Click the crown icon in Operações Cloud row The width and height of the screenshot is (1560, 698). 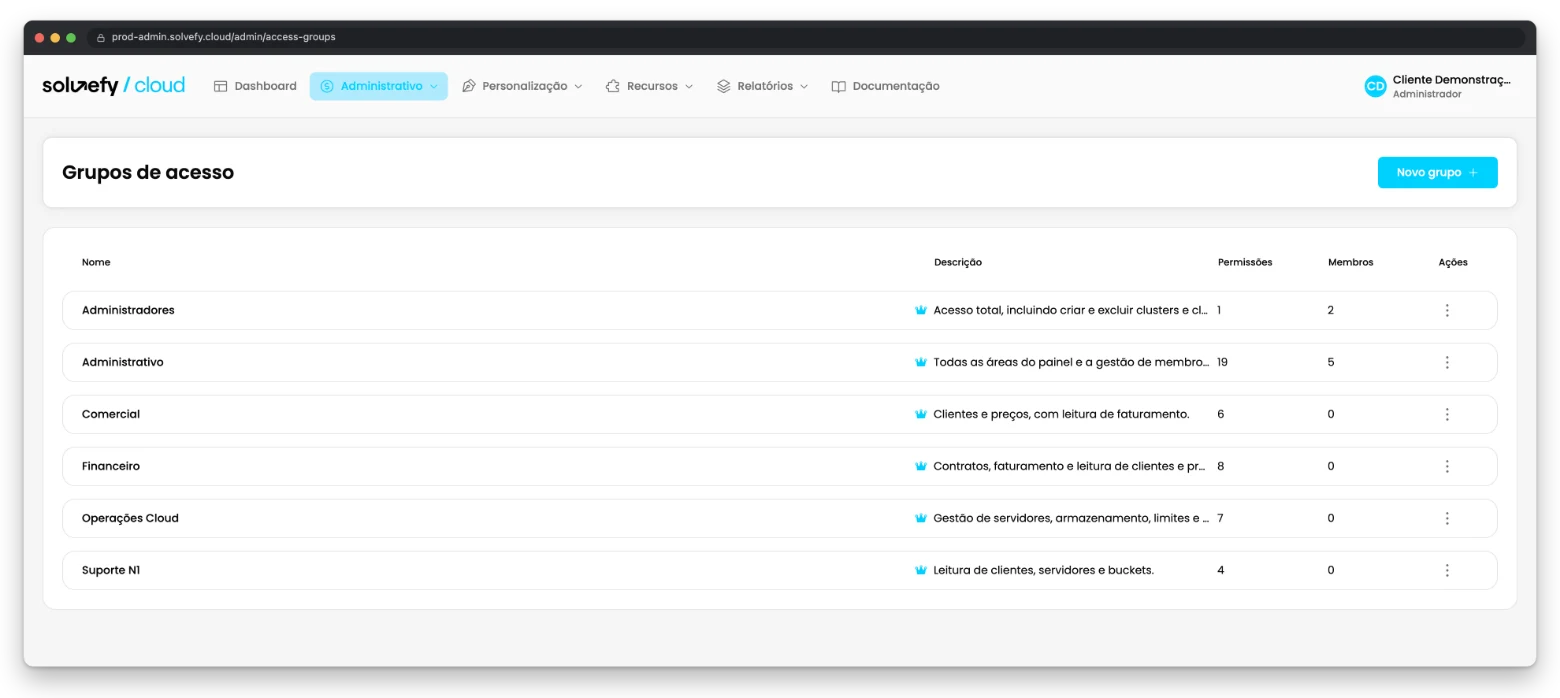tap(921, 518)
